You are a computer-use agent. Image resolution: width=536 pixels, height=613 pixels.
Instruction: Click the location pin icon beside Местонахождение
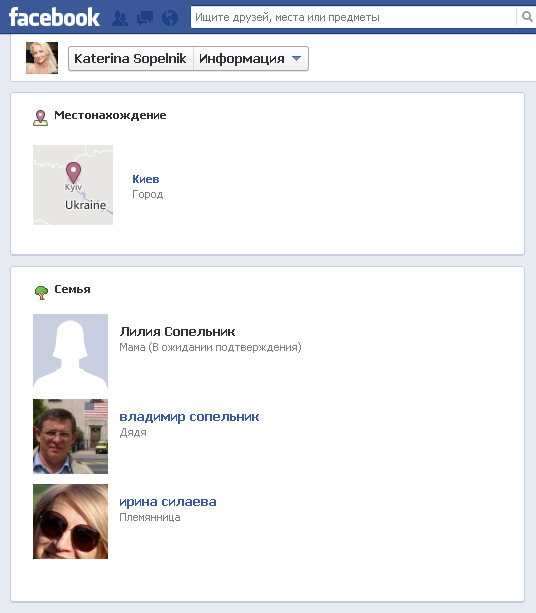(x=40, y=118)
